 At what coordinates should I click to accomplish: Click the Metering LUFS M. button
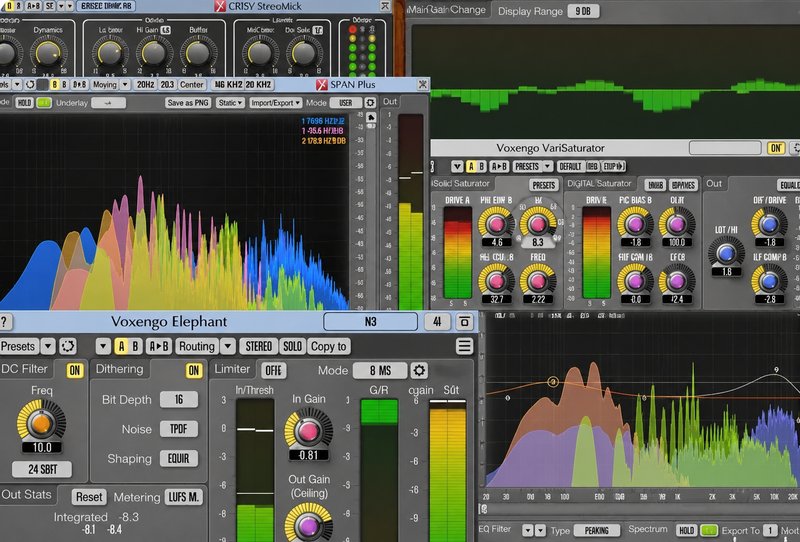184,497
